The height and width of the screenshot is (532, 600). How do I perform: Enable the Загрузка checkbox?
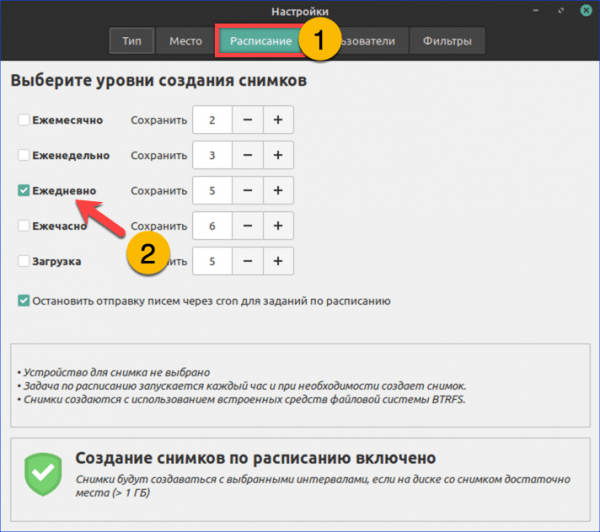pyautogui.click(x=24, y=261)
